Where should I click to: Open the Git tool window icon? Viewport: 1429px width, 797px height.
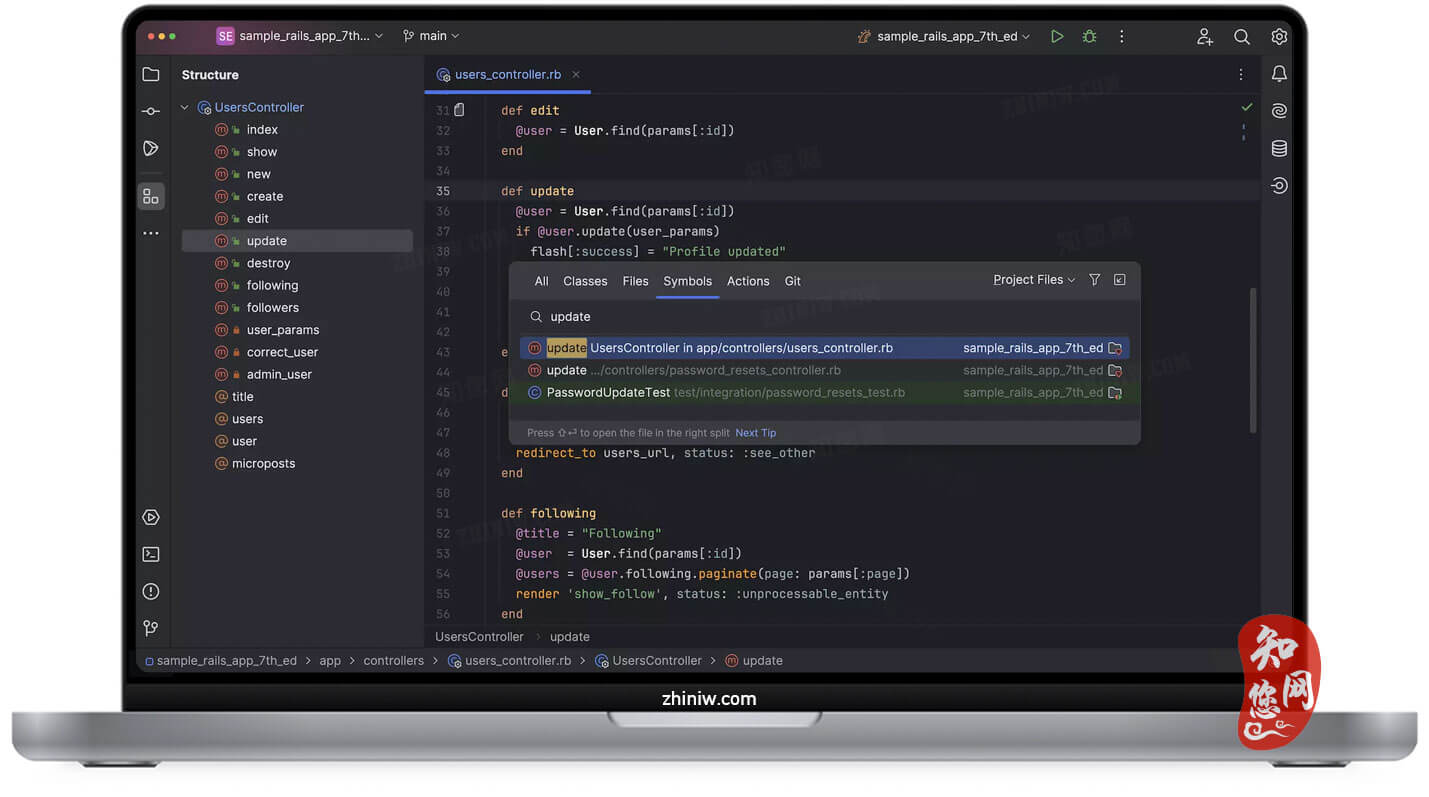(x=151, y=628)
